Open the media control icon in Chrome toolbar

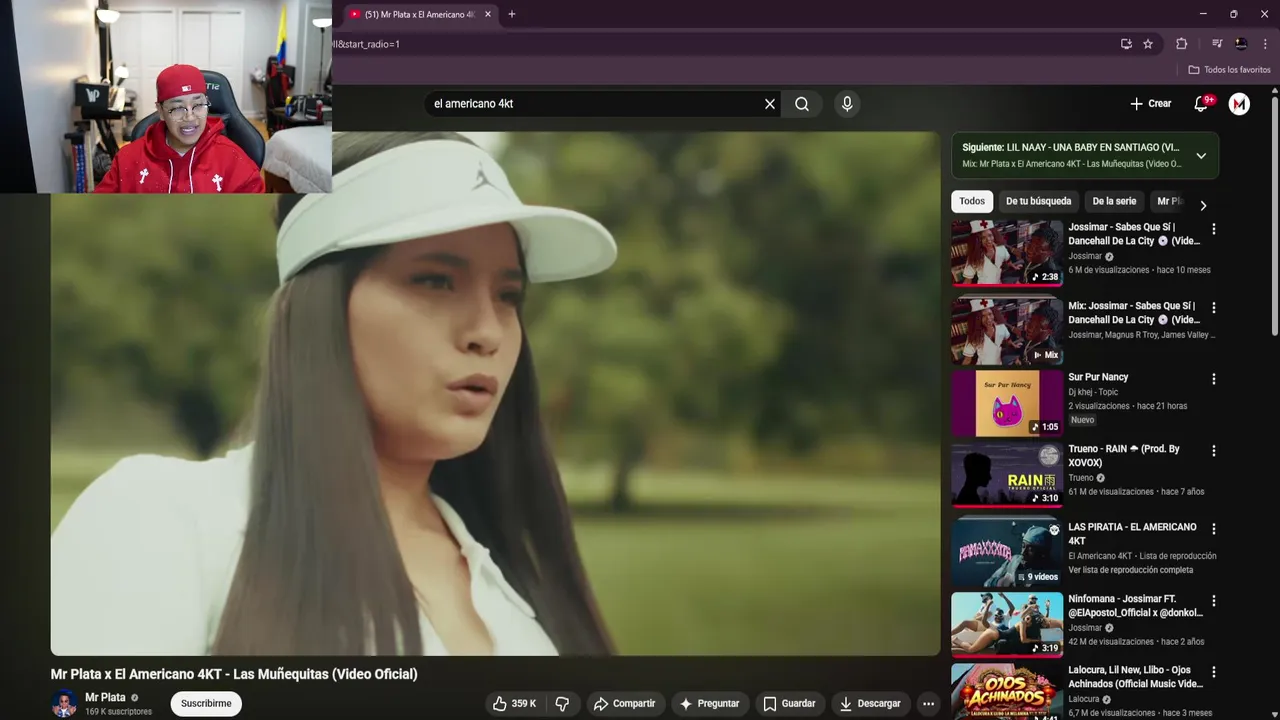1217,44
